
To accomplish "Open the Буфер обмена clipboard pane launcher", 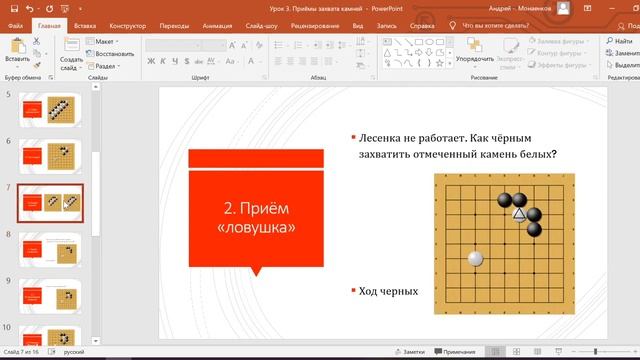I will [x=51, y=77].
